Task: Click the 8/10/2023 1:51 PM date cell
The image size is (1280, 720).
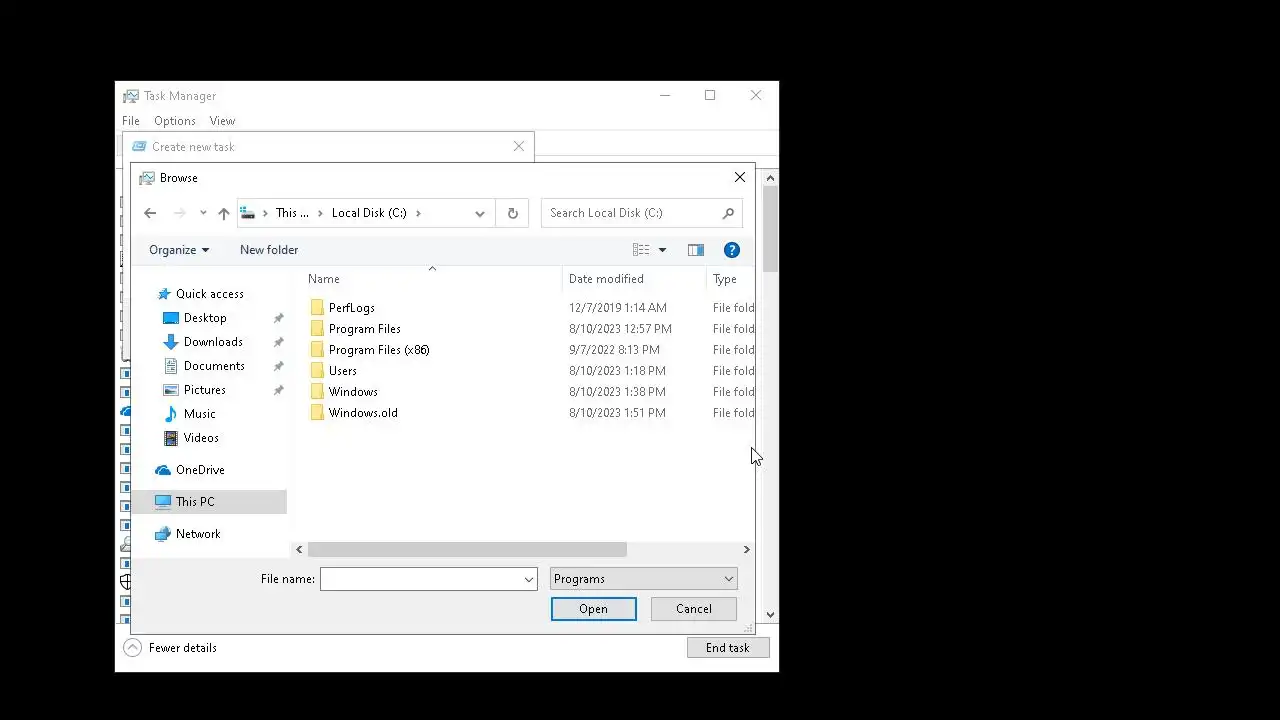Action: tap(618, 413)
